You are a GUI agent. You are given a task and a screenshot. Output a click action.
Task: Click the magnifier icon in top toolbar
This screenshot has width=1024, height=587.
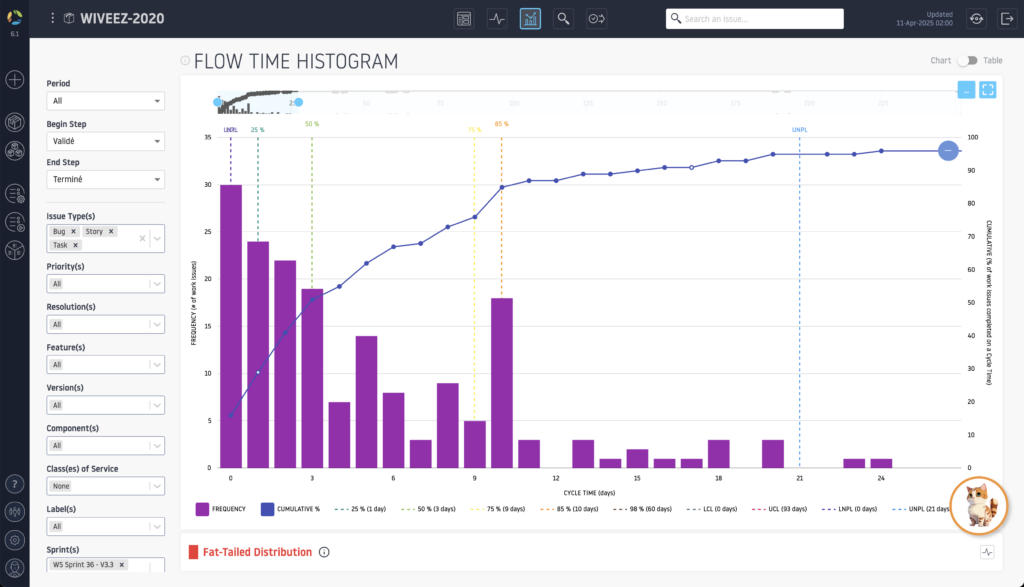[564, 18]
